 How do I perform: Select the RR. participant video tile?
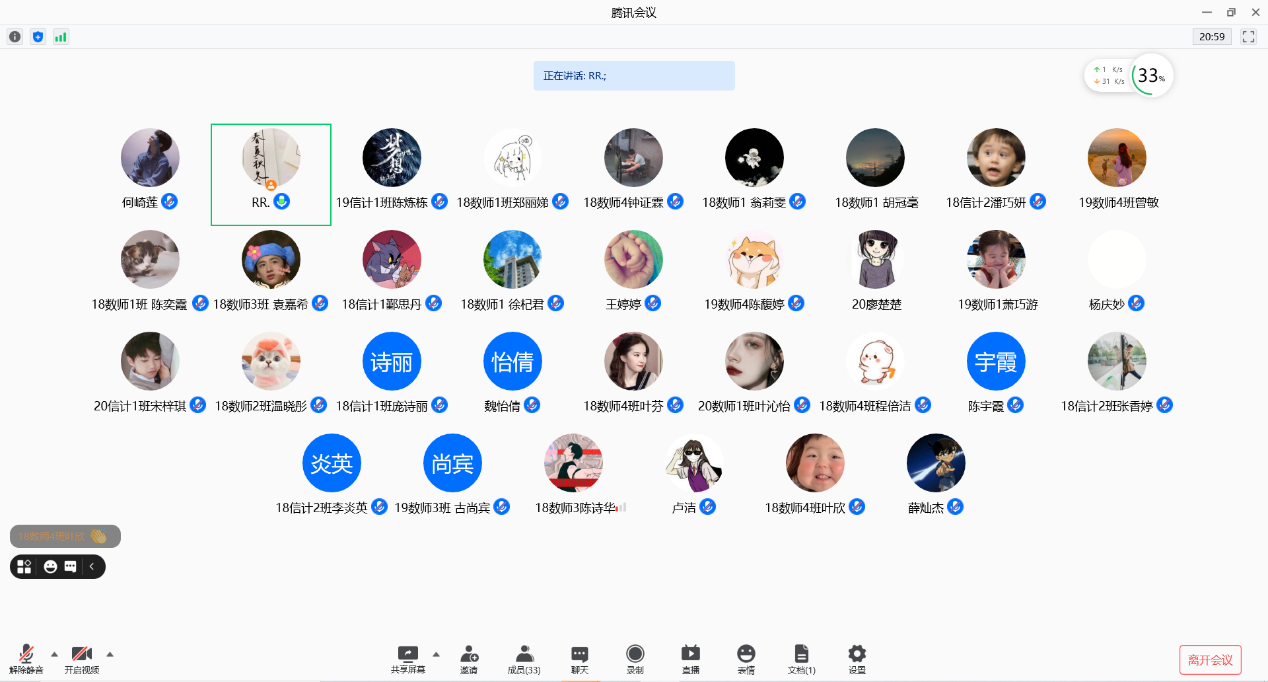point(271,174)
